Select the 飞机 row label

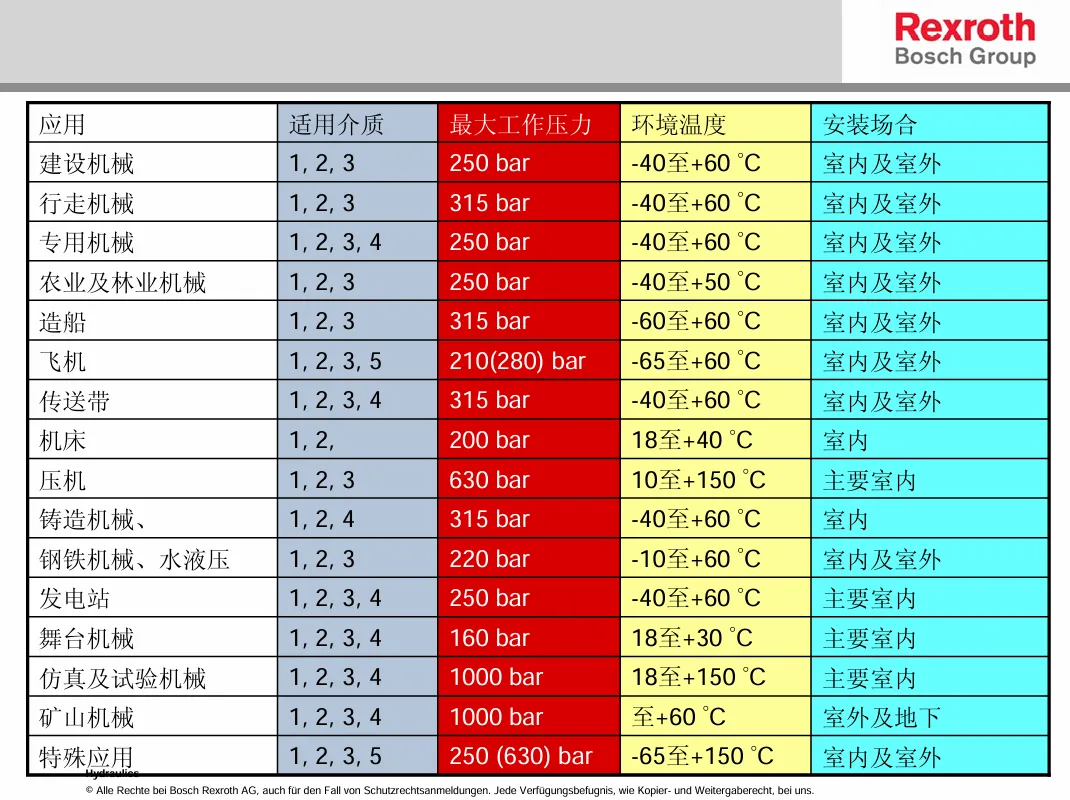click(x=62, y=362)
